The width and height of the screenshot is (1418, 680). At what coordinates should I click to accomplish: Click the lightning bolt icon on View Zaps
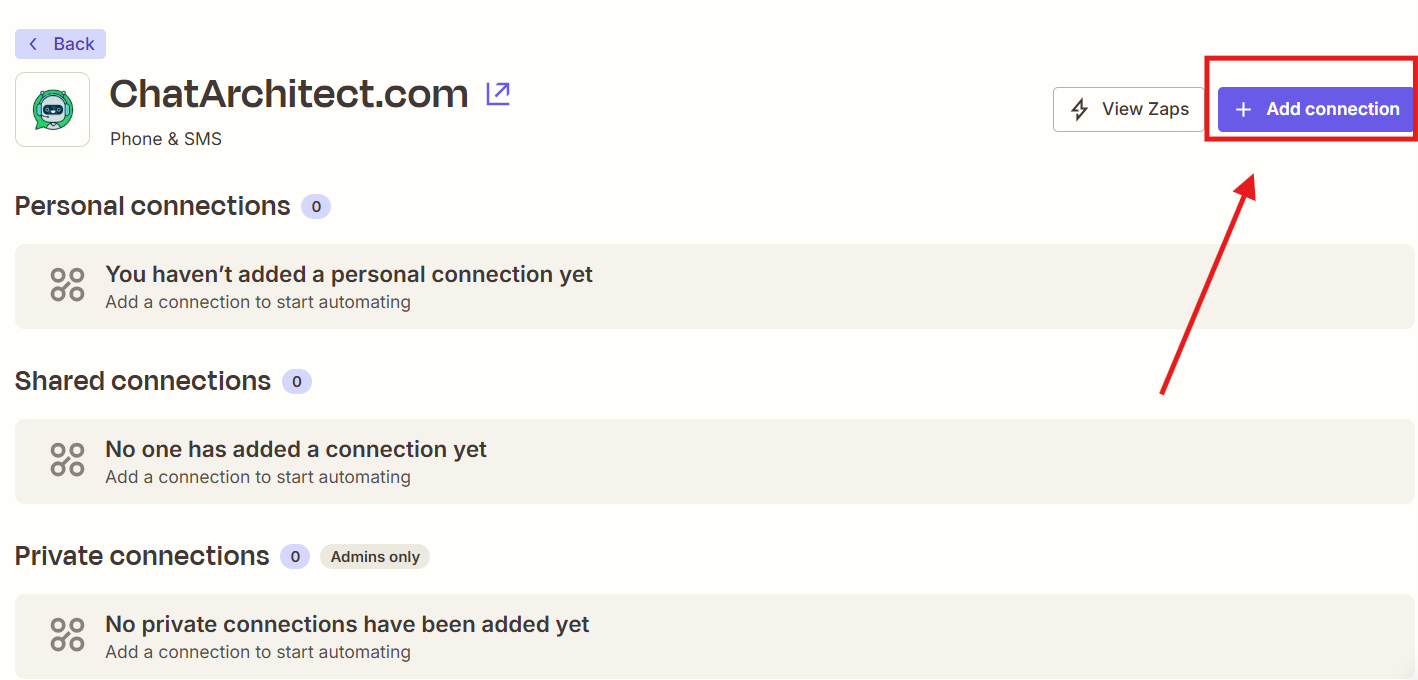(x=1080, y=109)
